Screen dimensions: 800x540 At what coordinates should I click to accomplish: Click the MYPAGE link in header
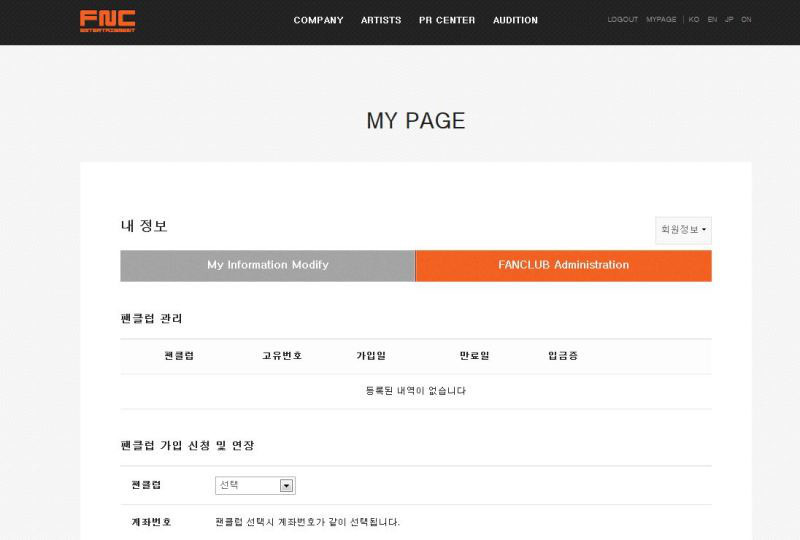coord(661,20)
